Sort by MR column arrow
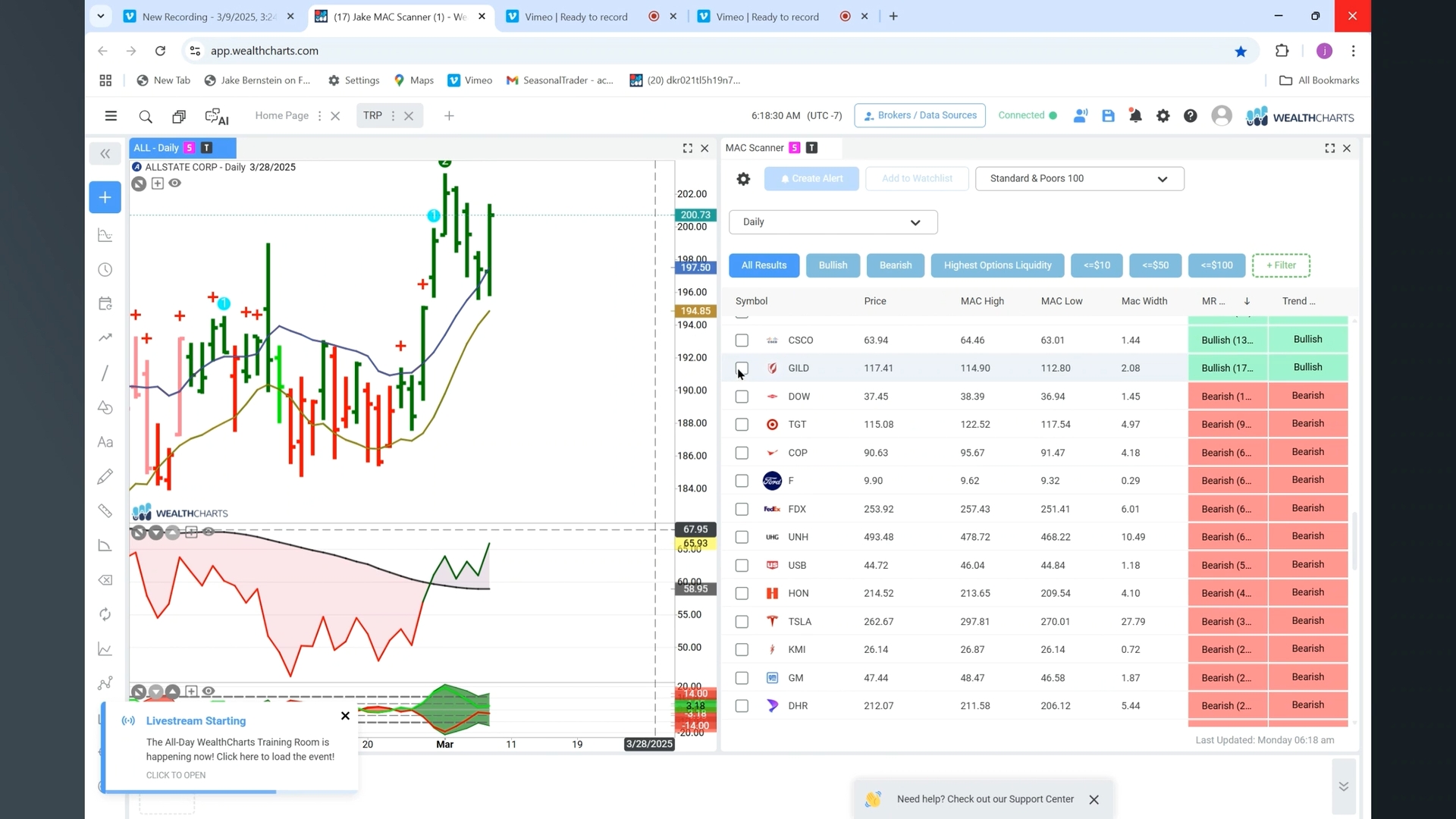Screen dimensions: 1456x819 [1247, 302]
